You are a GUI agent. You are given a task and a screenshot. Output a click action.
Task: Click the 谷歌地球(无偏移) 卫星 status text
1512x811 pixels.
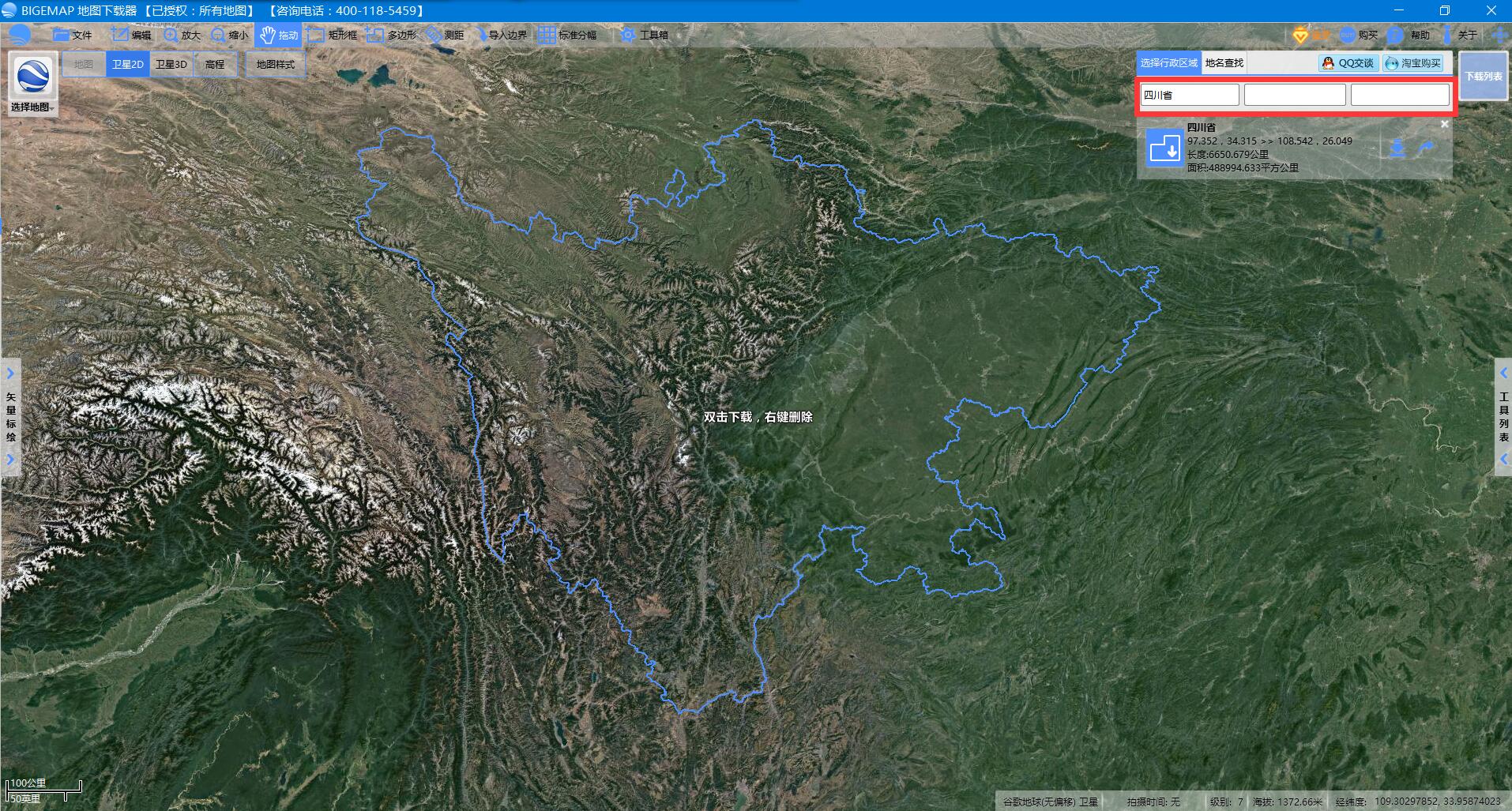[1051, 802]
